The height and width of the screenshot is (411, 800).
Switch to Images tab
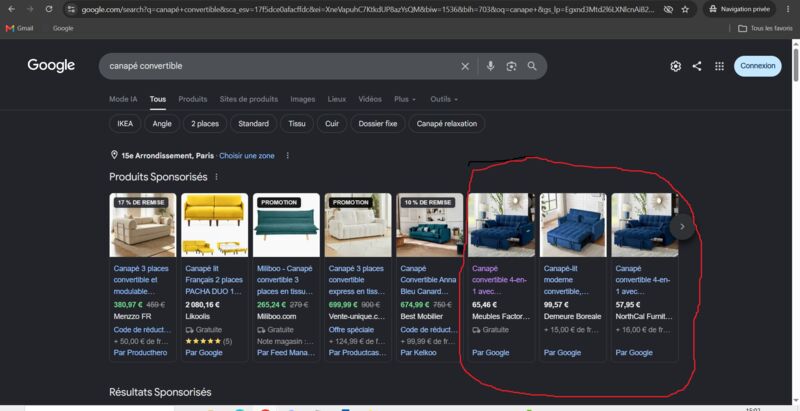(x=303, y=99)
